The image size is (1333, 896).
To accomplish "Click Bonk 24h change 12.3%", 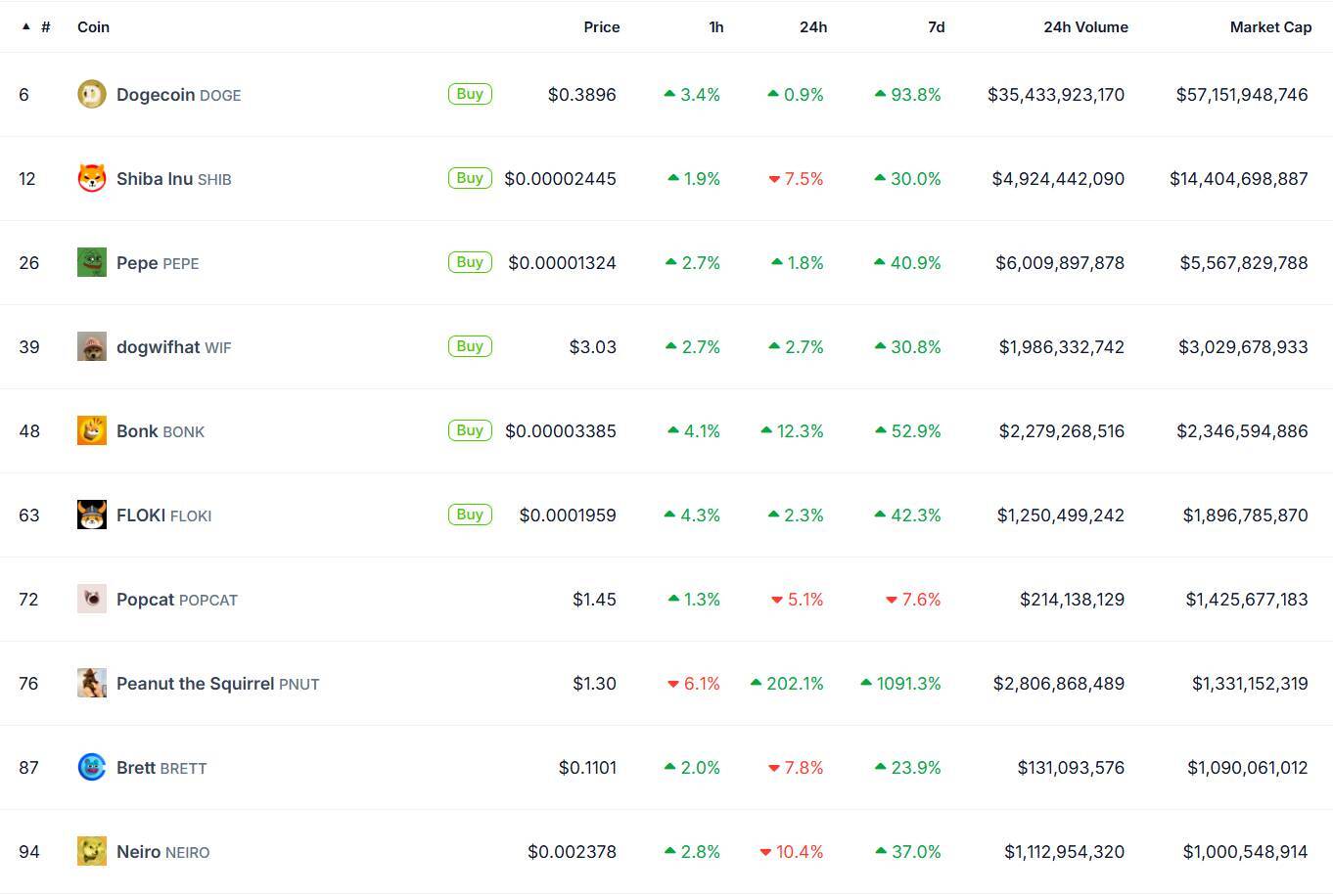I will pos(793,431).
